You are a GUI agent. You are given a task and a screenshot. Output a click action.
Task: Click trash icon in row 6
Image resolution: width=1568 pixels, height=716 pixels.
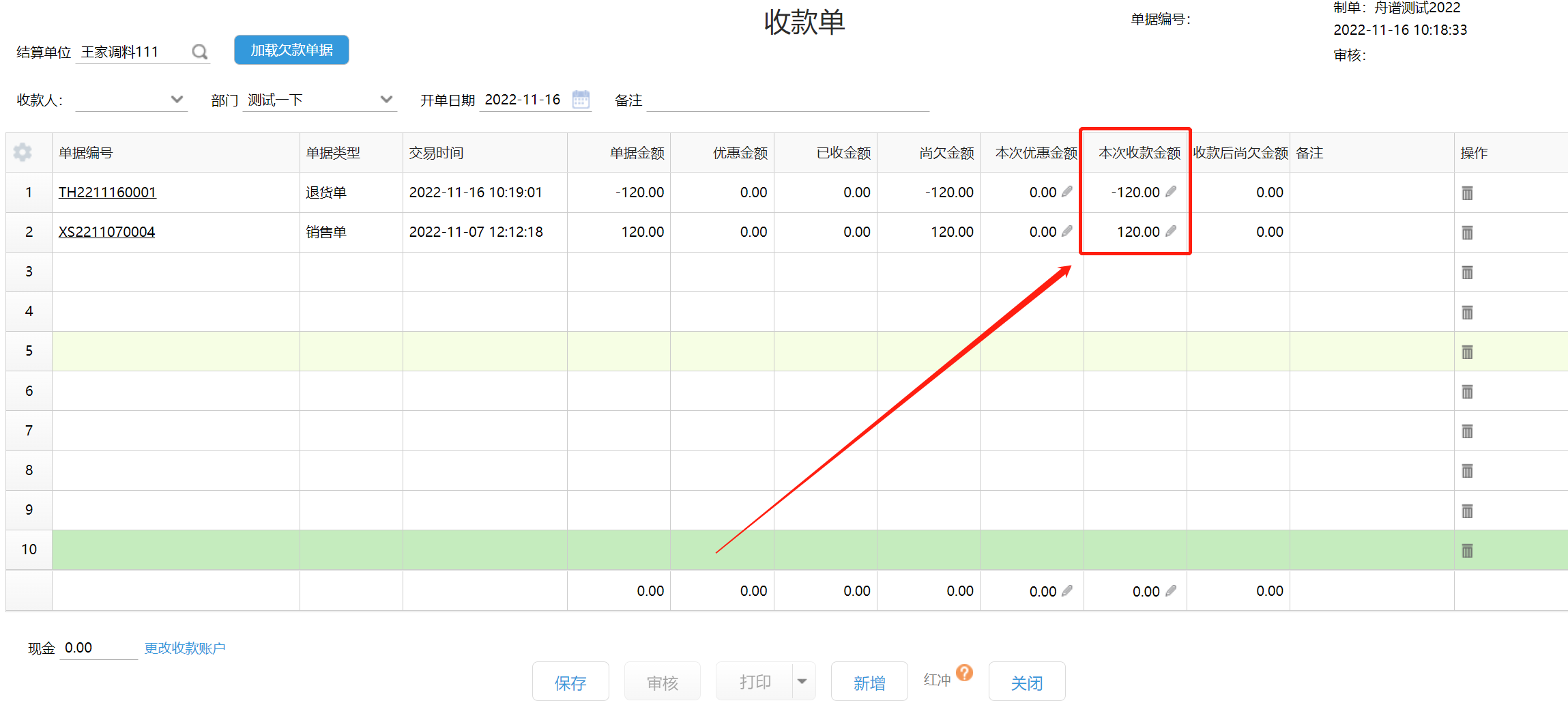[x=1467, y=391]
